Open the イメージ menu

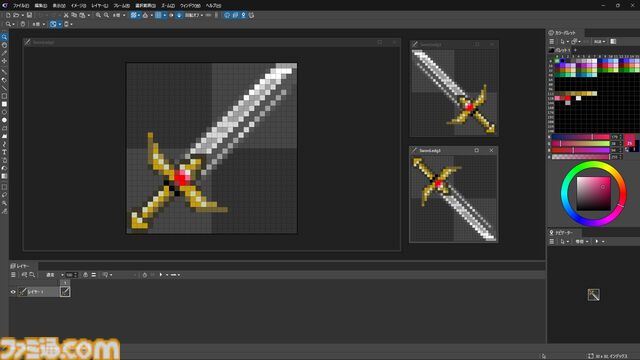[x=79, y=6]
